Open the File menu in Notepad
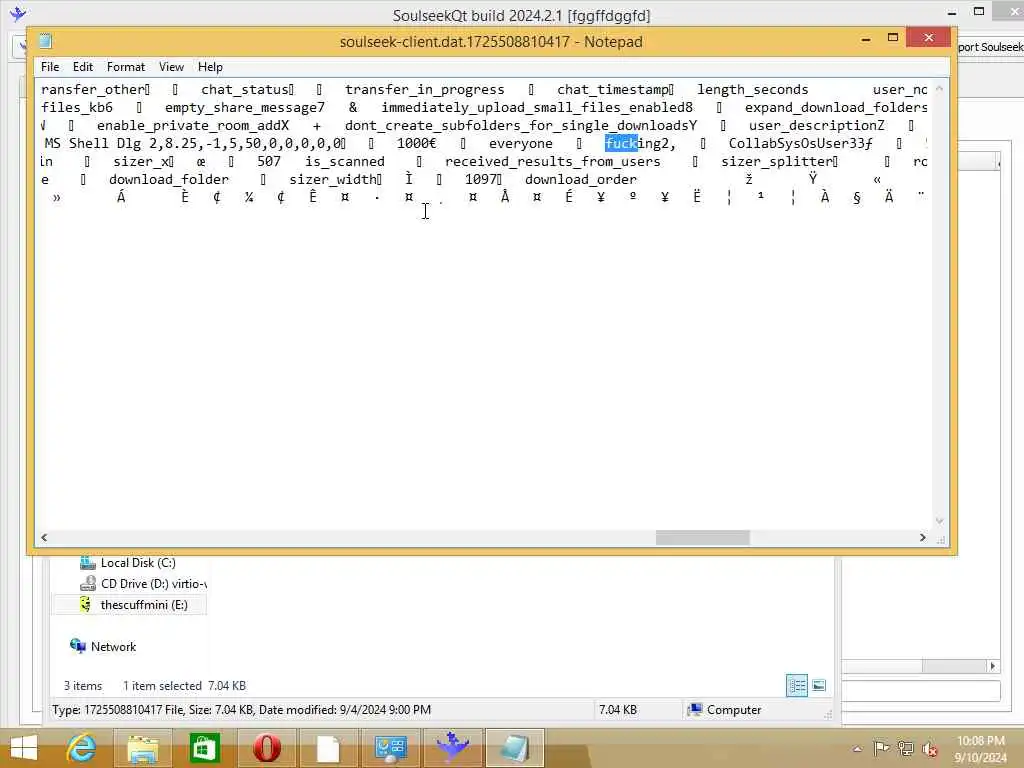Image resolution: width=1024 pixels, height=768 pixels. [50, 67]
